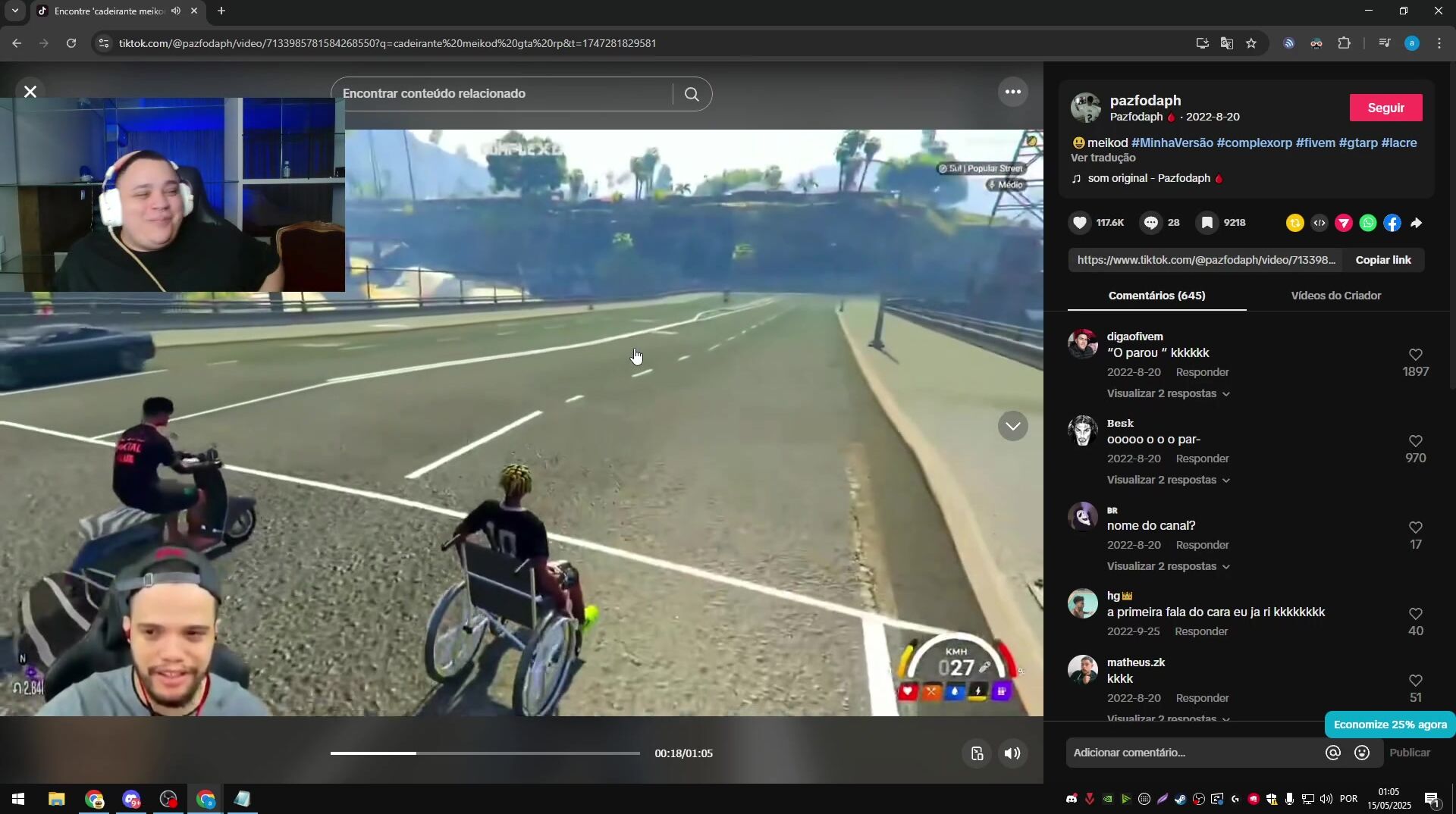This screenshot has height=814, width=1456.
Task: Open the Chrome profile avatar
Action: pos(1411,43)
